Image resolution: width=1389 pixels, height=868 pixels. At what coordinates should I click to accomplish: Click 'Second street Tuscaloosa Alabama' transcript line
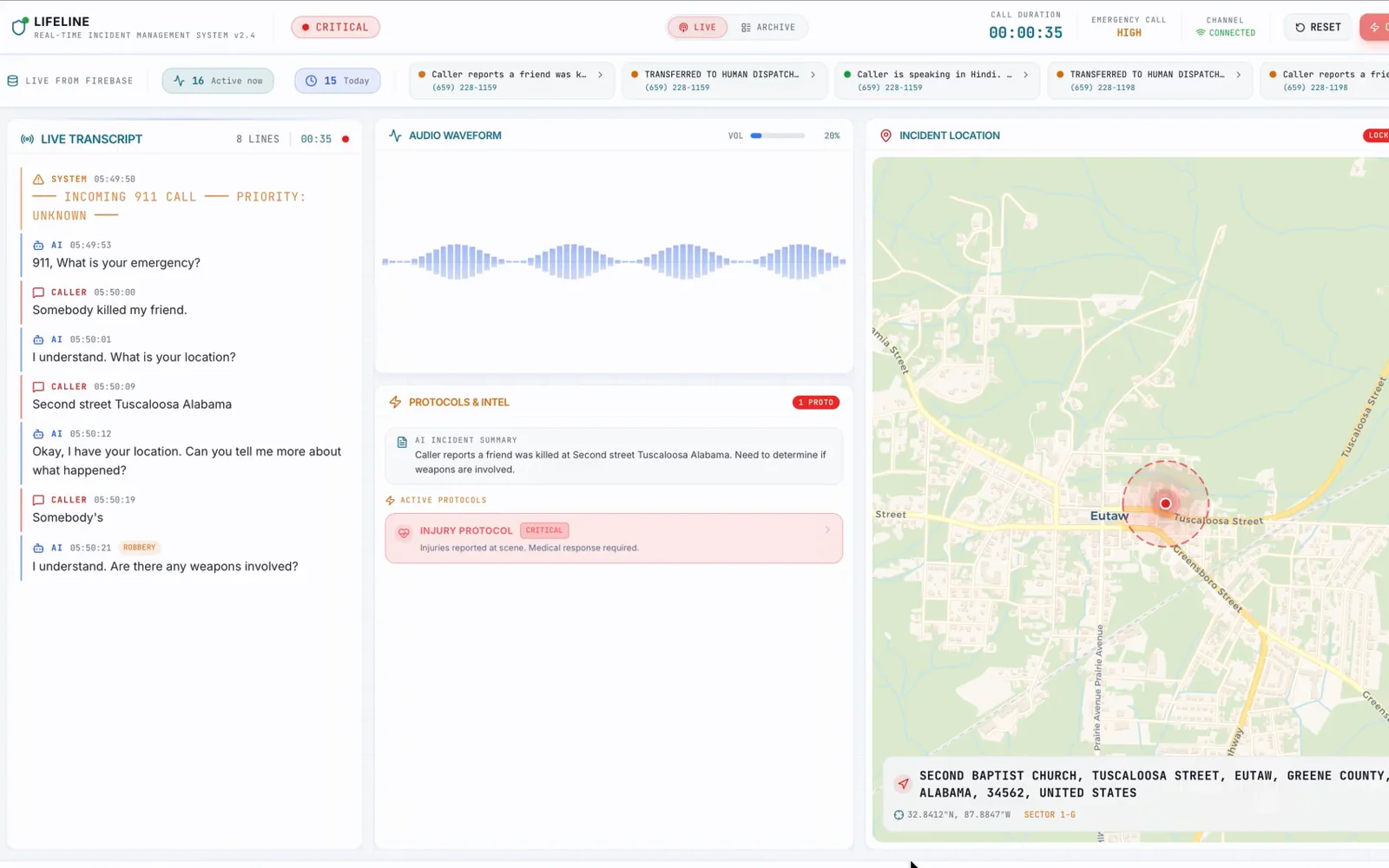point(132,404)
